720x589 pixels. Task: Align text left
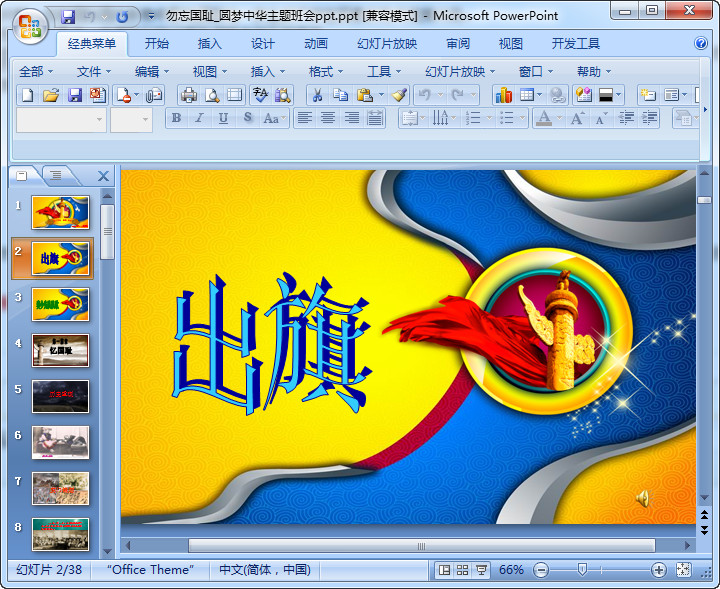click(x=304, y=118)
